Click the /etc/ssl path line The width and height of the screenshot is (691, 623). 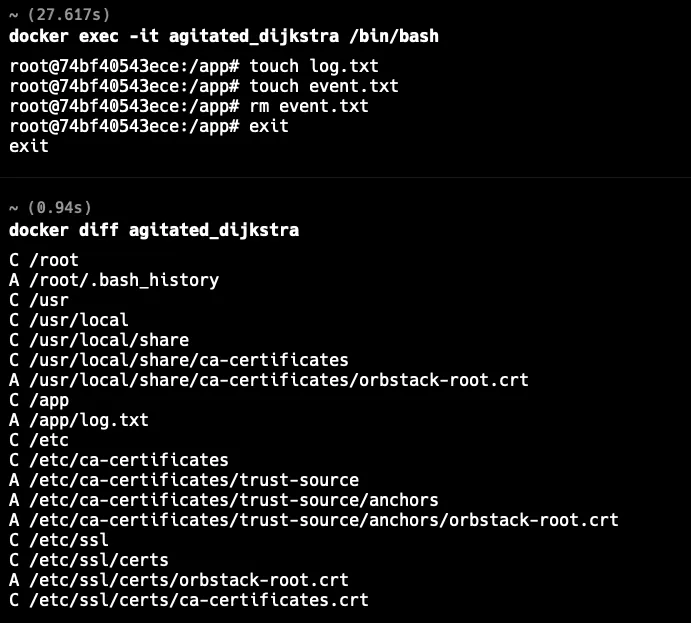click(59, 540)
